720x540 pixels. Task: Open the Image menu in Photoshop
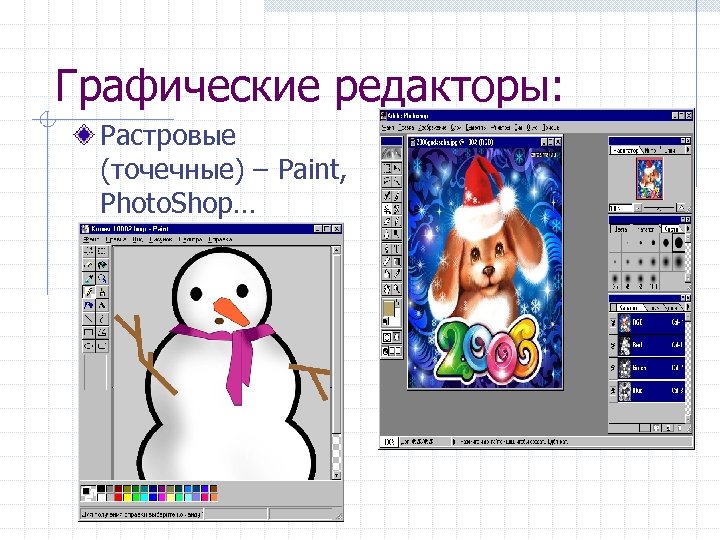coord(432,127)
